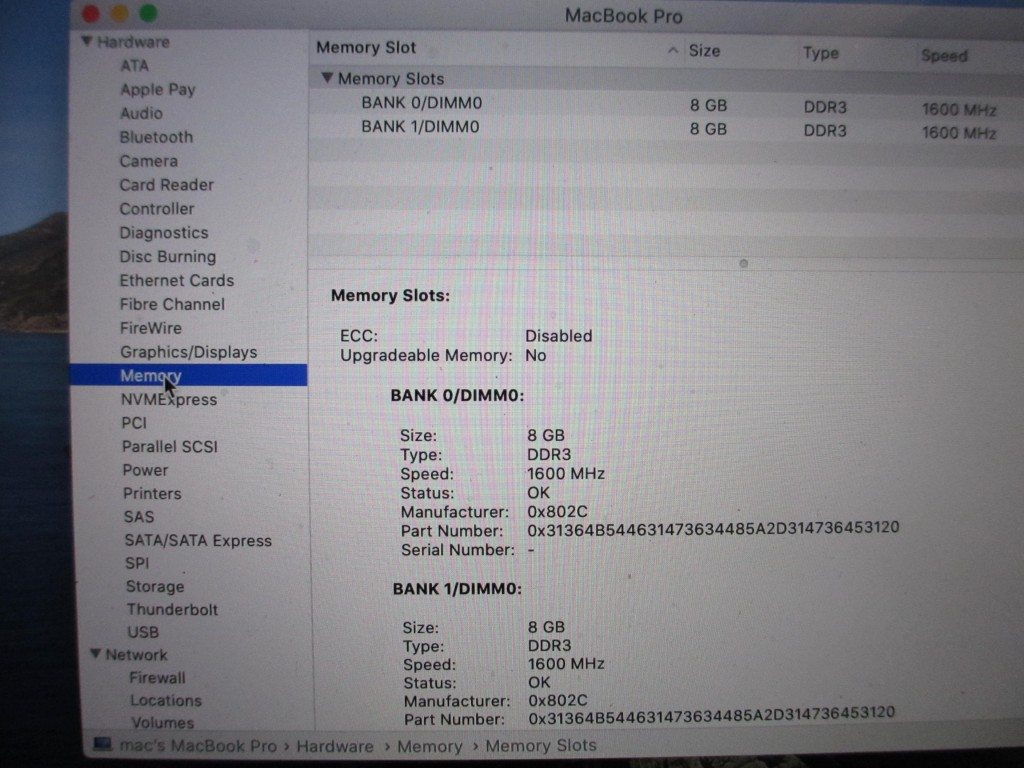Select NVMExpress in the sidebar
The width and height of the screenshot is (1024, 768).
tap(169, 400)
